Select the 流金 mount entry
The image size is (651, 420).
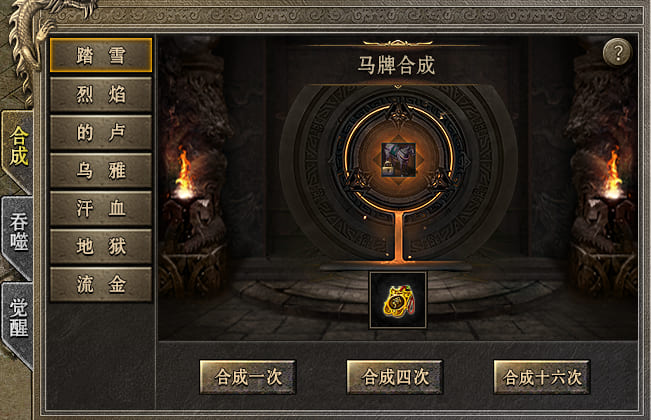101,284
